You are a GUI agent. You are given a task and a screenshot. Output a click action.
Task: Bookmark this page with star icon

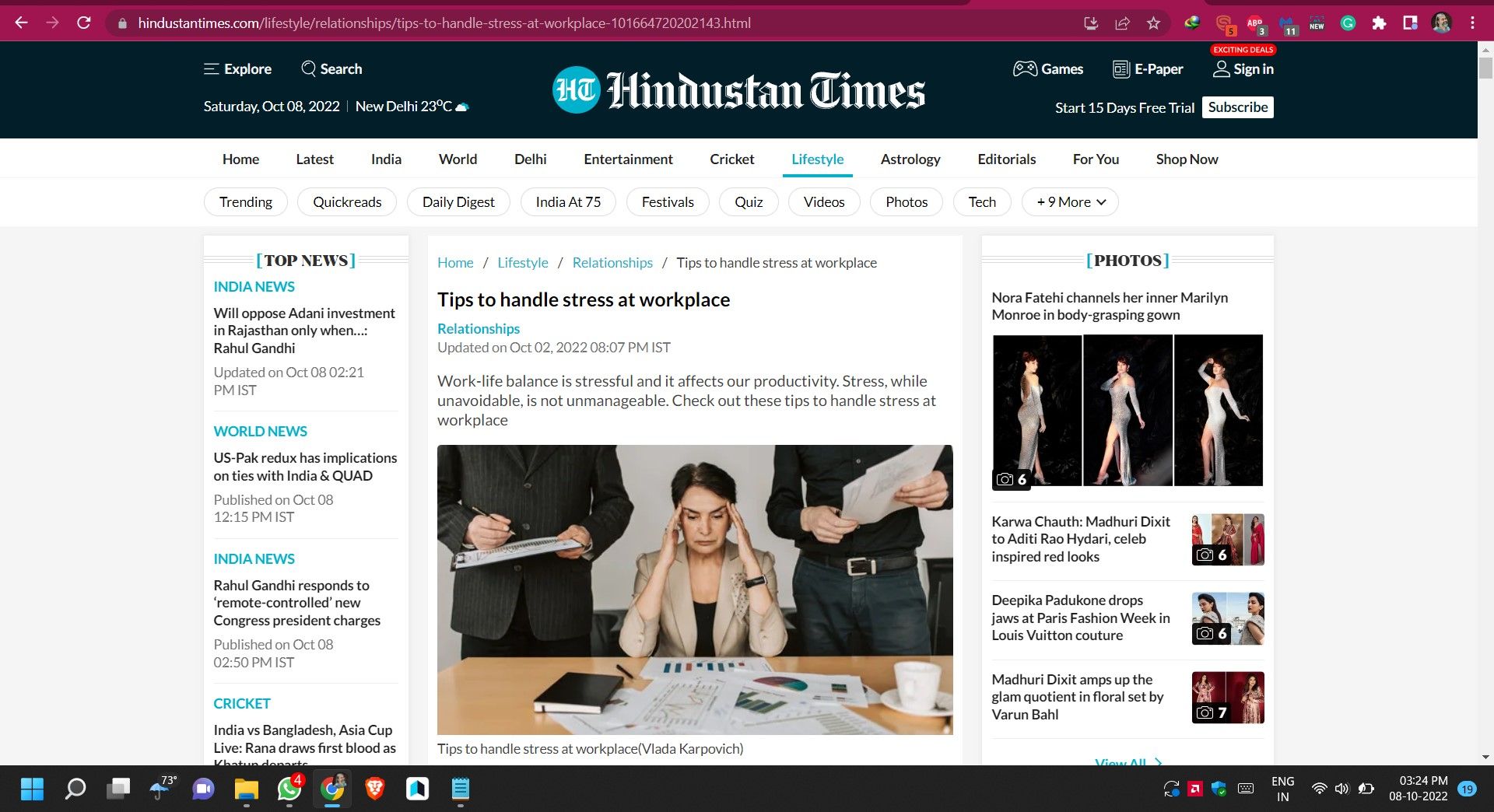coord(1153,23)
